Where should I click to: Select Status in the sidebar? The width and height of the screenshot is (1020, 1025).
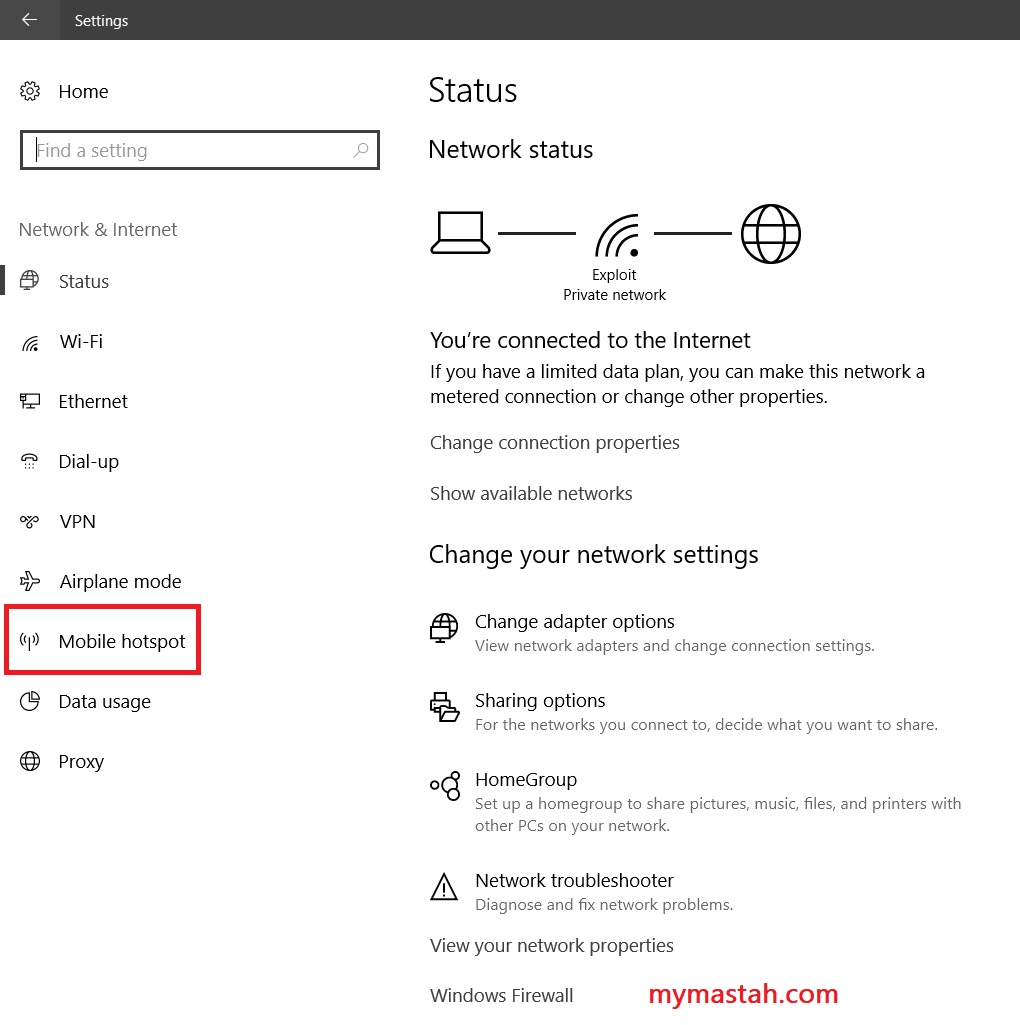(x=84, y=282)
